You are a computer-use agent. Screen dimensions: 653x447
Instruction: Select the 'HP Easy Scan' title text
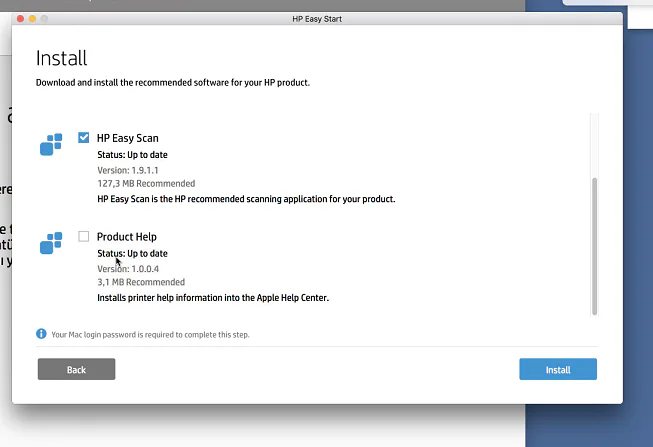pos(128,138)
